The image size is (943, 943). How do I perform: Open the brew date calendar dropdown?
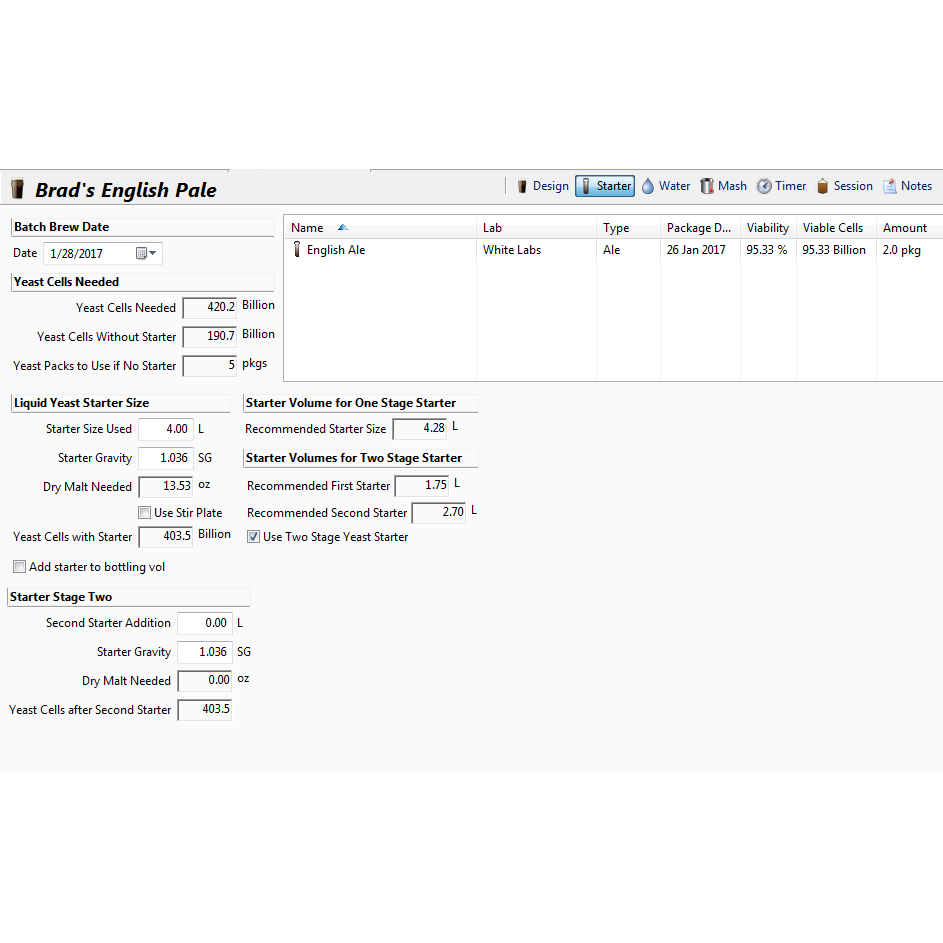click(147, 254)
